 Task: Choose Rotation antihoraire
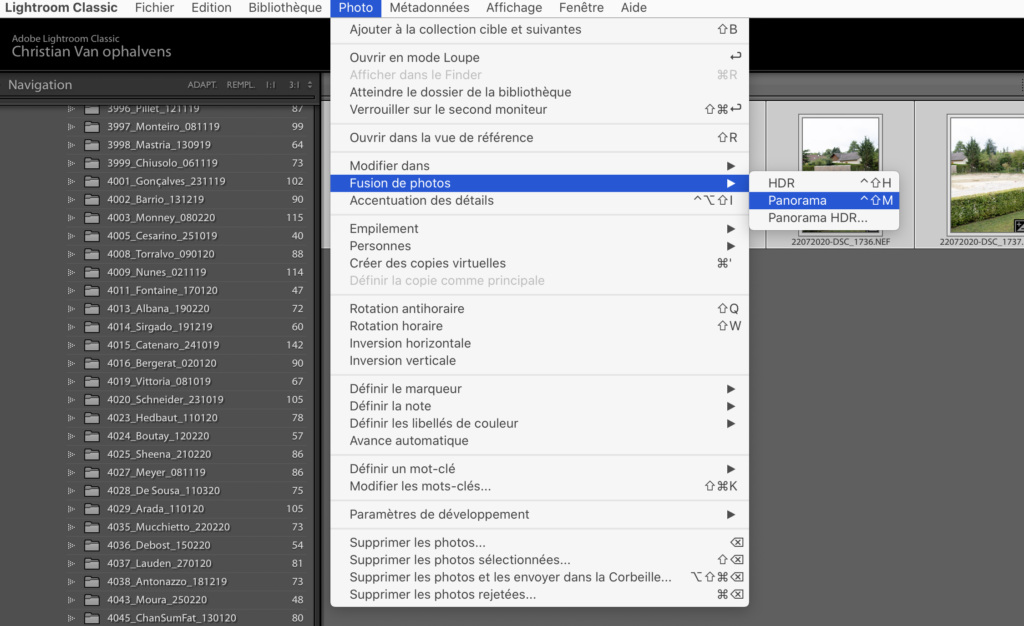click(539, 309)
